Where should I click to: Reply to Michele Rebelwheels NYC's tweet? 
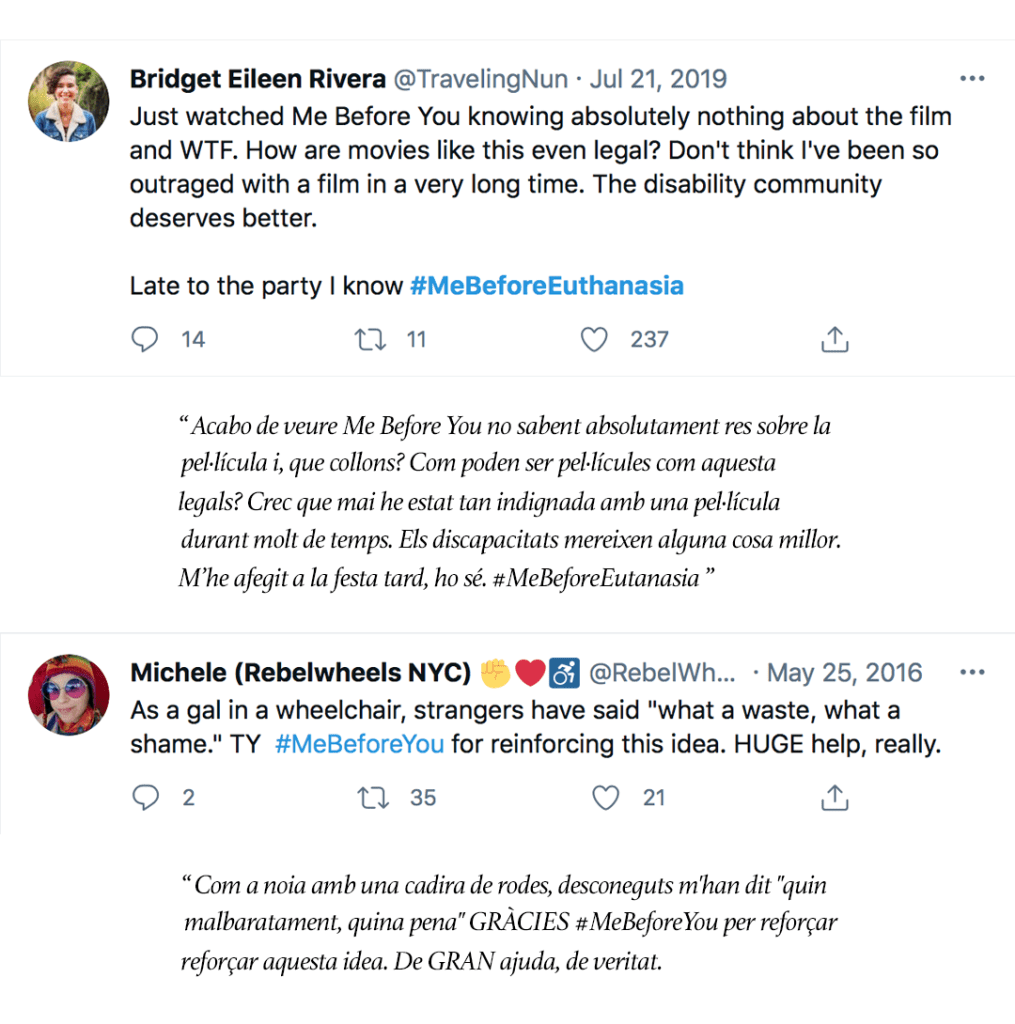click(145, 798)
